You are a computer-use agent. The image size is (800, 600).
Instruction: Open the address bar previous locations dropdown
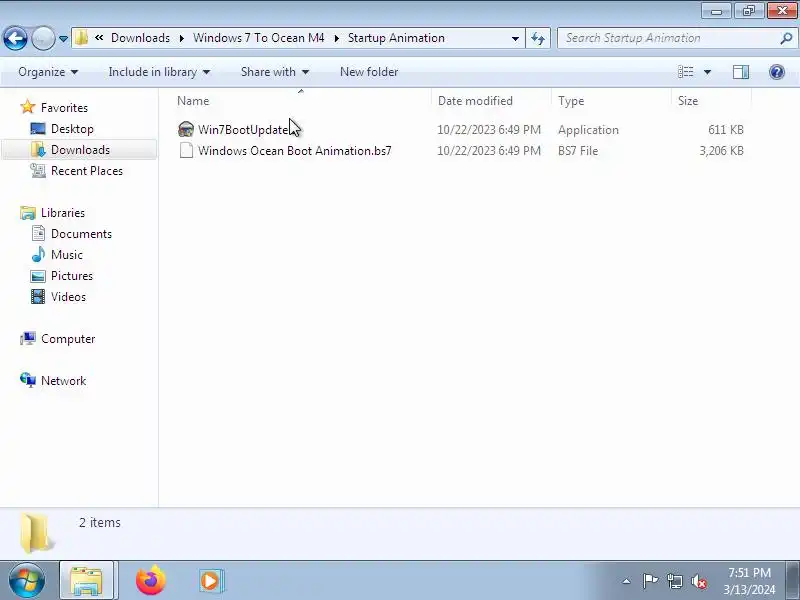pos(515,38)
